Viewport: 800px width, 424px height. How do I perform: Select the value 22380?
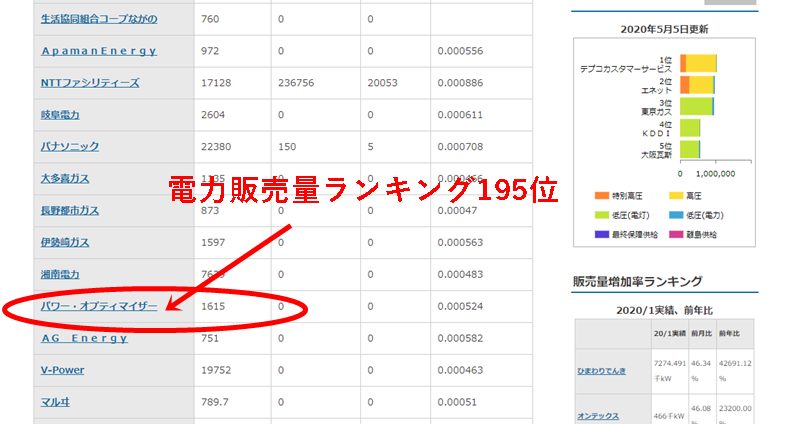[x=216, y=146]
